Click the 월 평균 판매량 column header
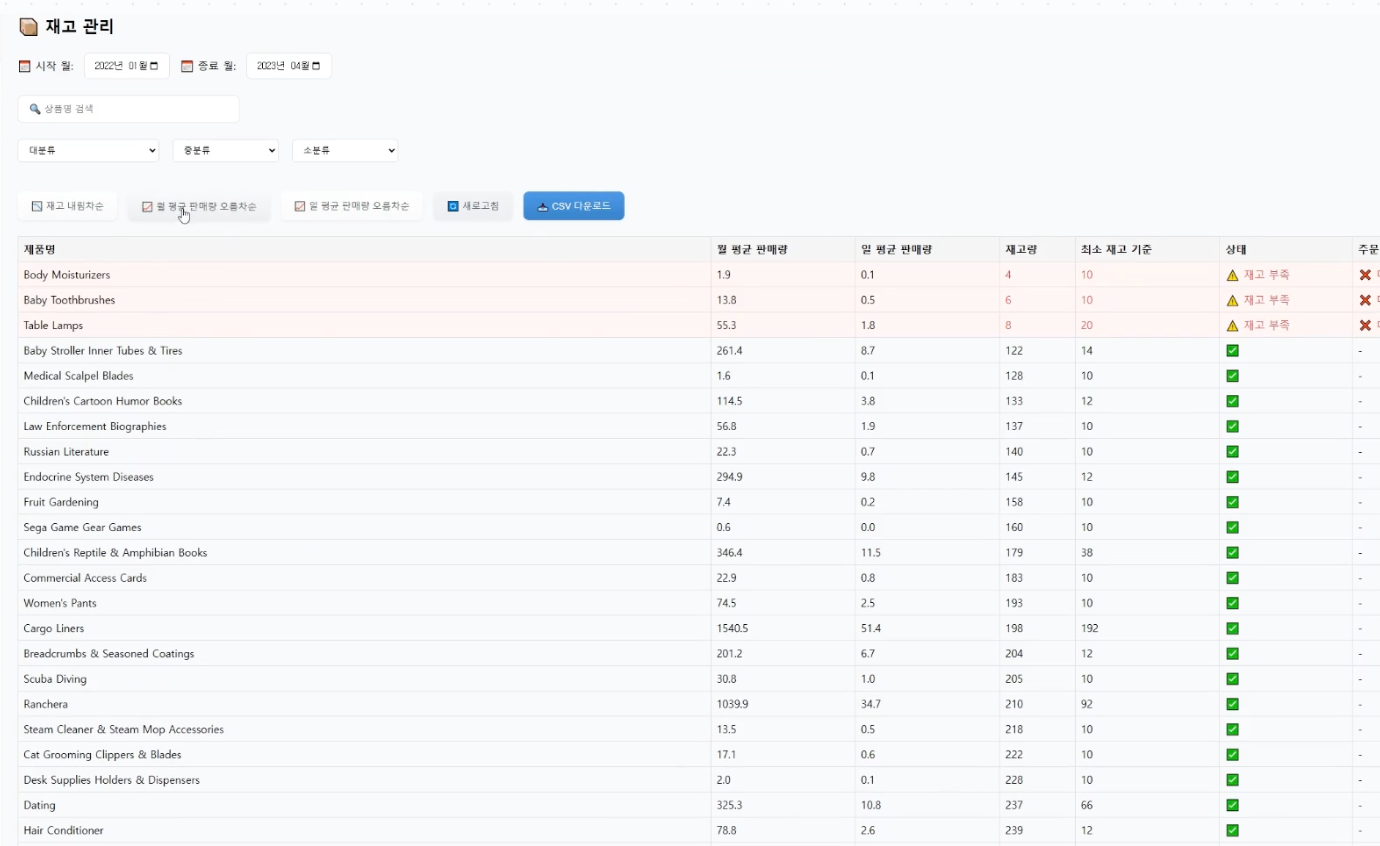1380x846 pixels. point(751,249)
